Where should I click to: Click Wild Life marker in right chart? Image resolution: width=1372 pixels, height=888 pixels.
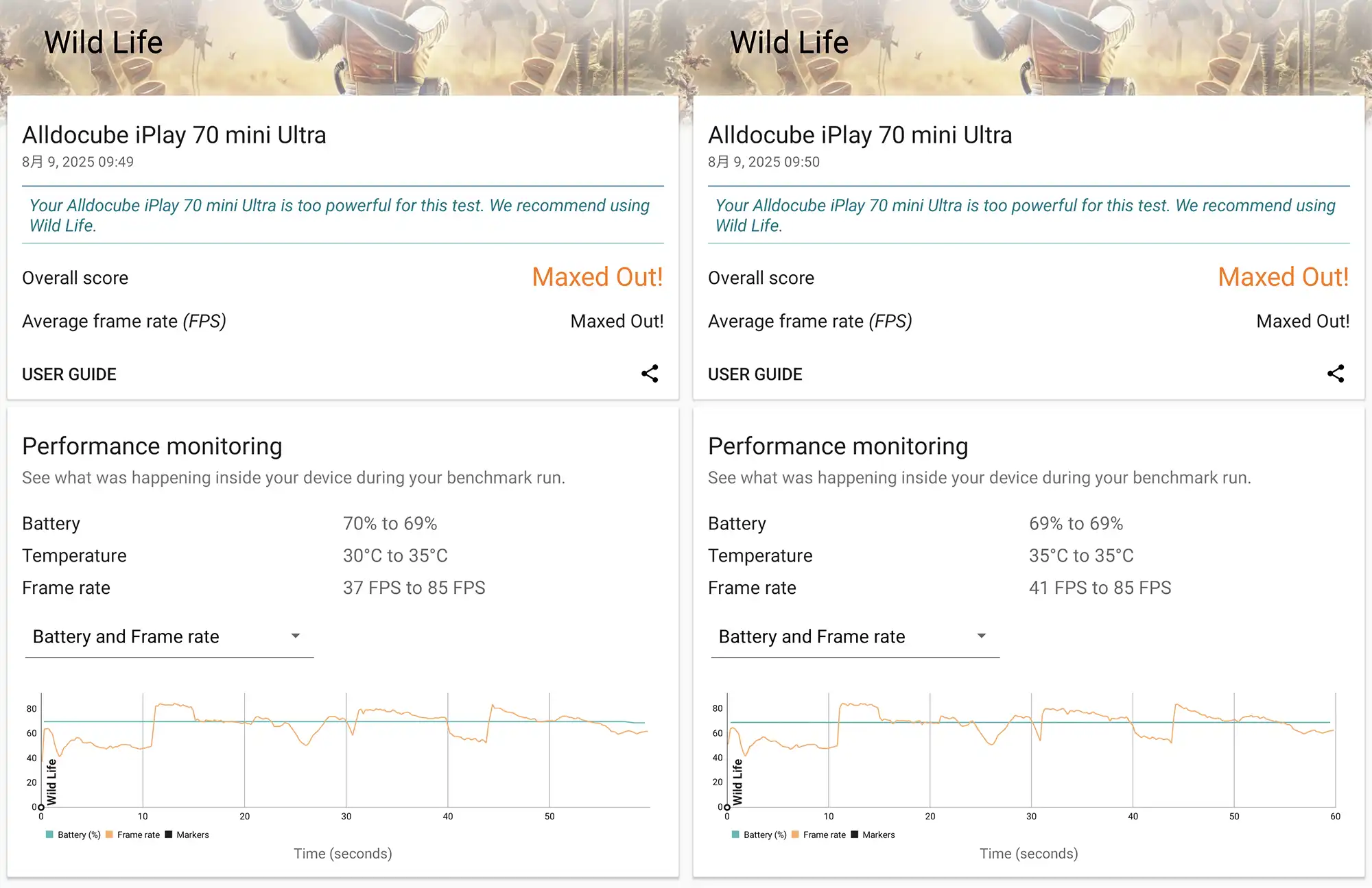pyautogui.click(x=737, y=782)
